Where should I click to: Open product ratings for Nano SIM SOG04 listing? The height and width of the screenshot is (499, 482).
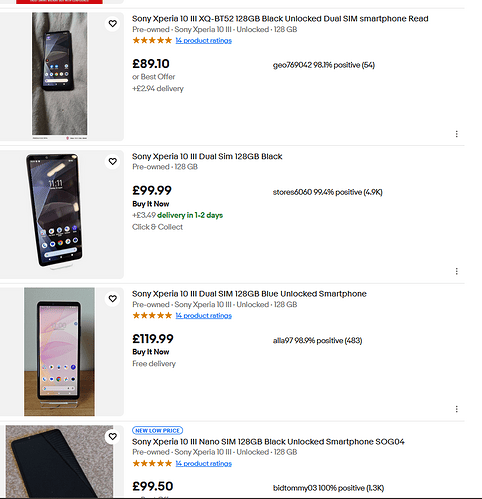[204, 464]
